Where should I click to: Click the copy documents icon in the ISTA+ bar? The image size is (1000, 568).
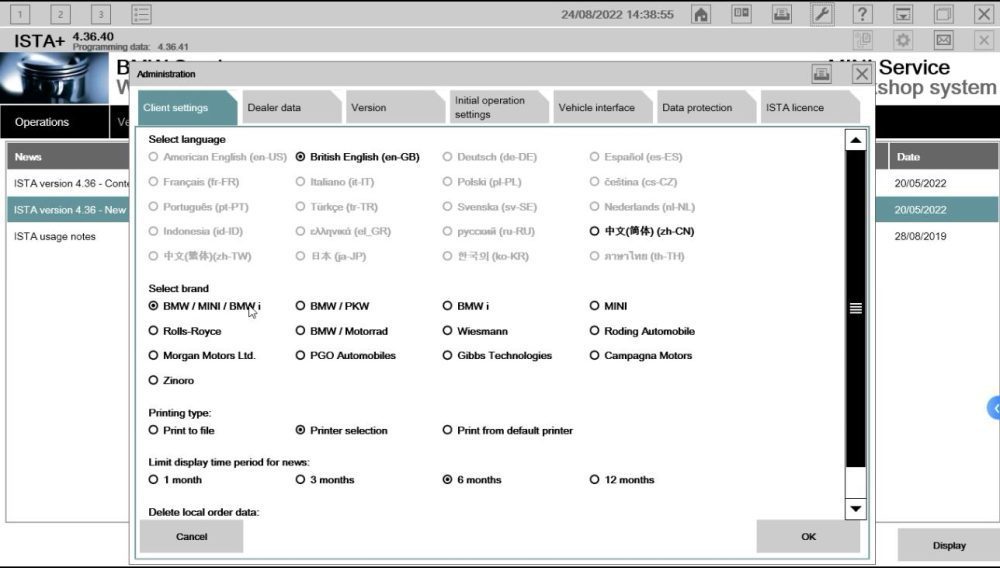[863, 40]
